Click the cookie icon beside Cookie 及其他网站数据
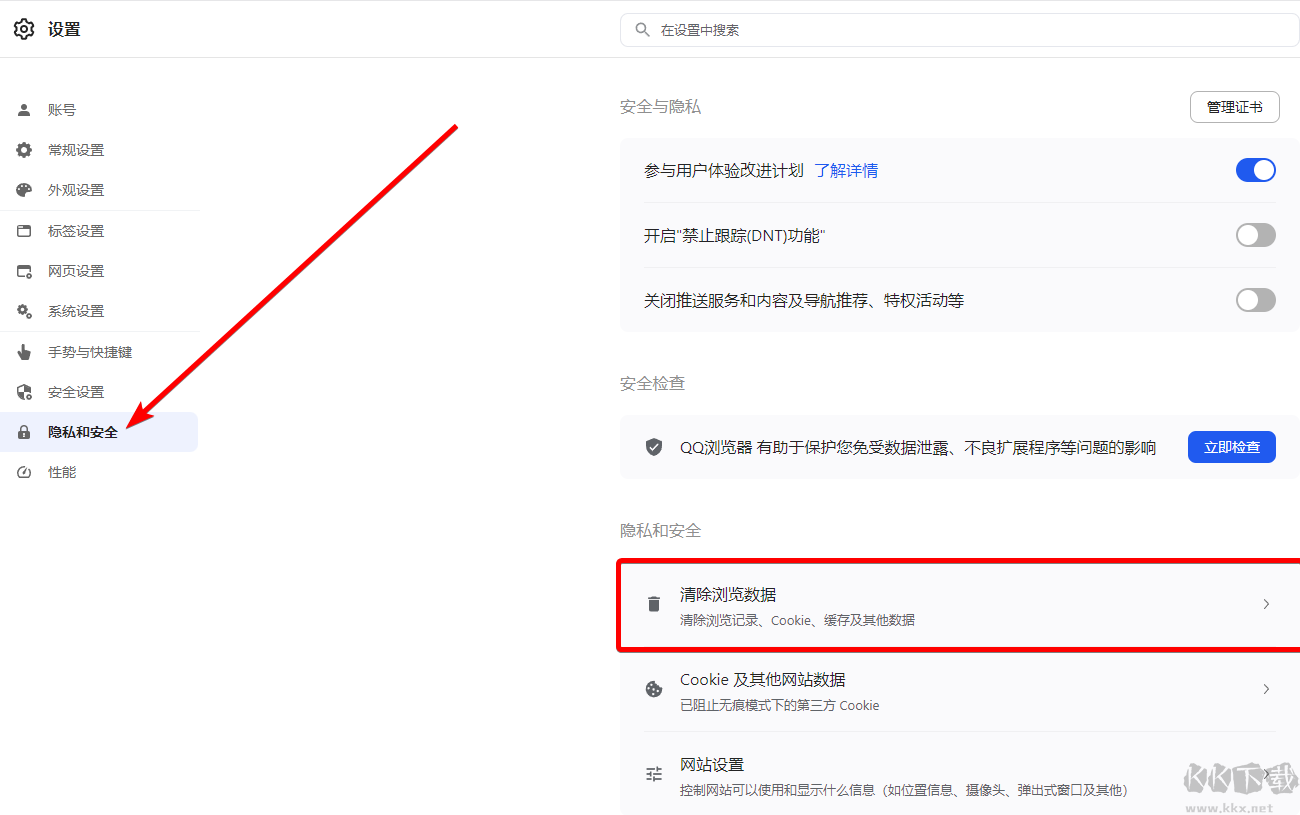The width and height of the screenshot is (1300, 815). (x=654, y=689)
